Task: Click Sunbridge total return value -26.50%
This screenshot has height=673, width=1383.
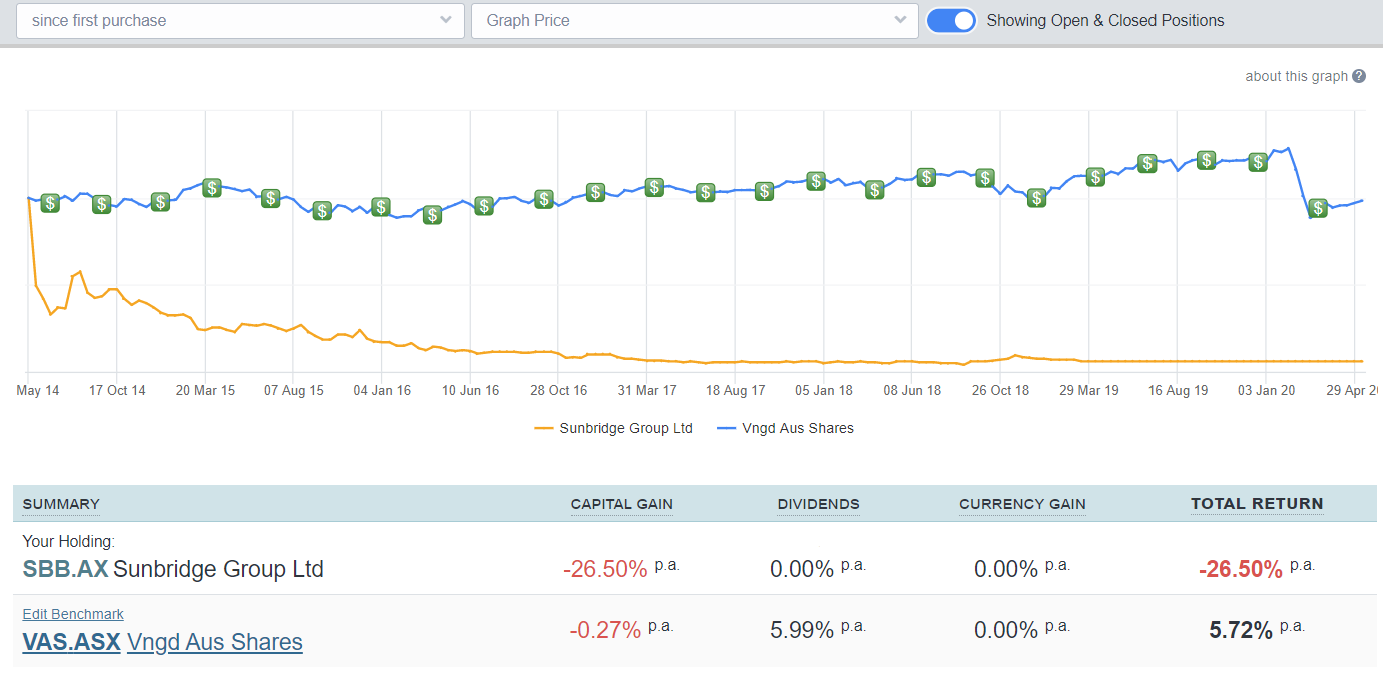Action: tap(1241, 569)
